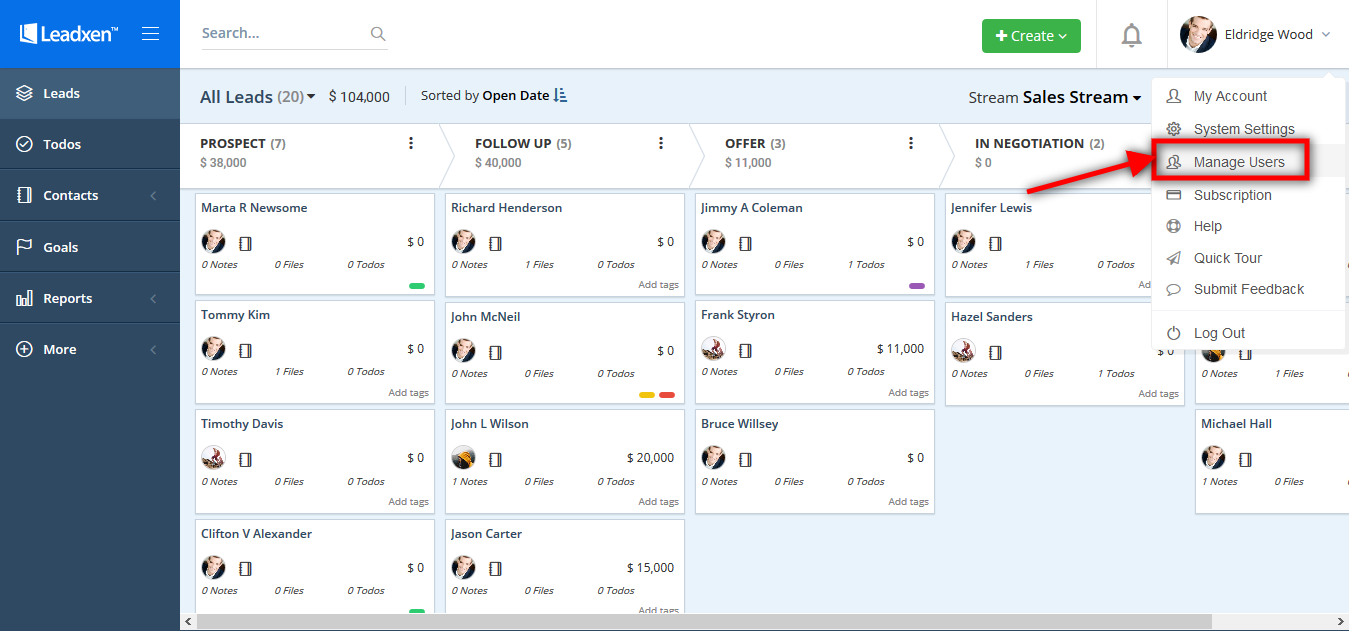Click owner avatar on Timothy Davis card

coord(214,457)
